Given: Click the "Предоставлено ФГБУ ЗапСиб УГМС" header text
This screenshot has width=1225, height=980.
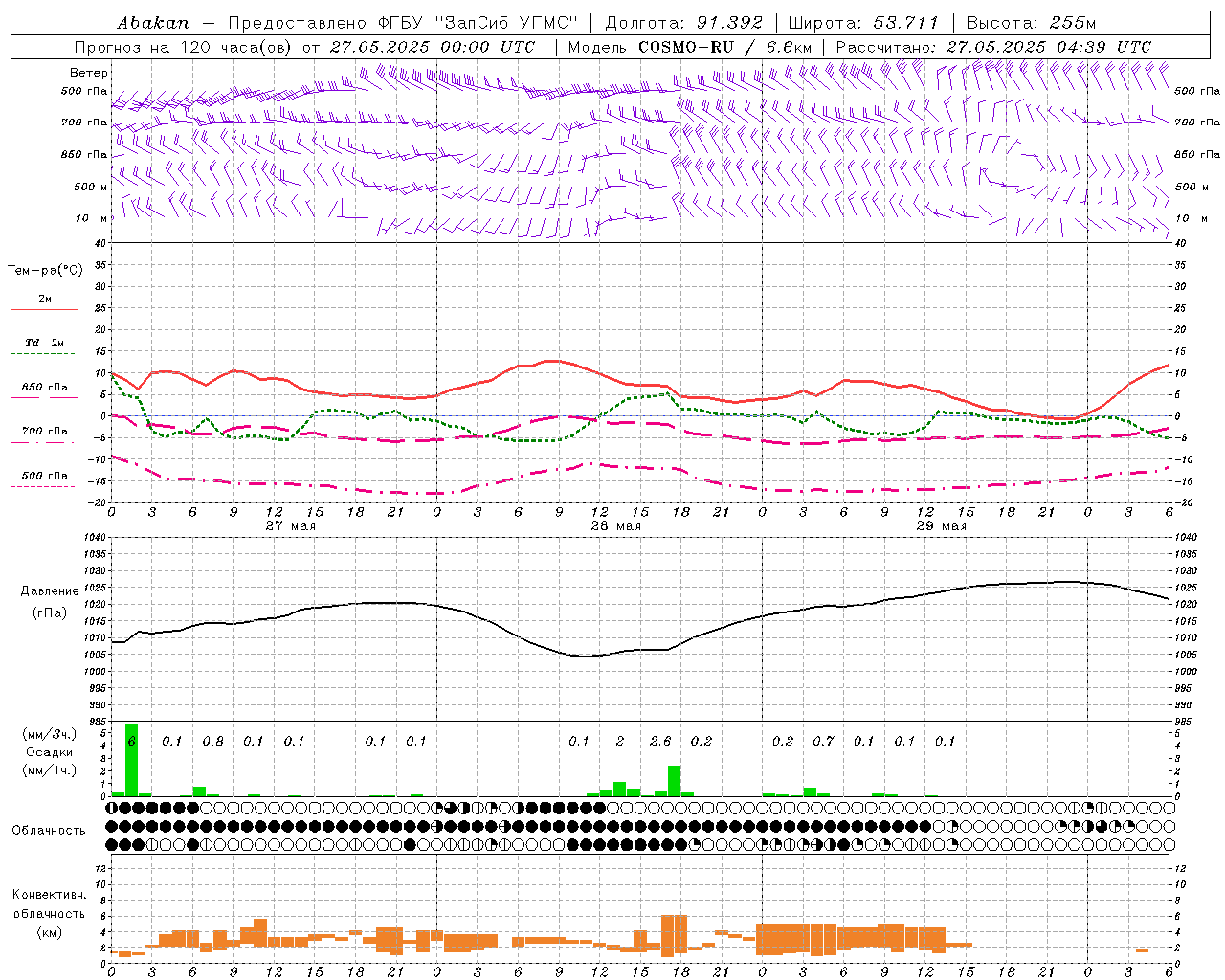Looking at the screenshot, I should tap(403, 23).
